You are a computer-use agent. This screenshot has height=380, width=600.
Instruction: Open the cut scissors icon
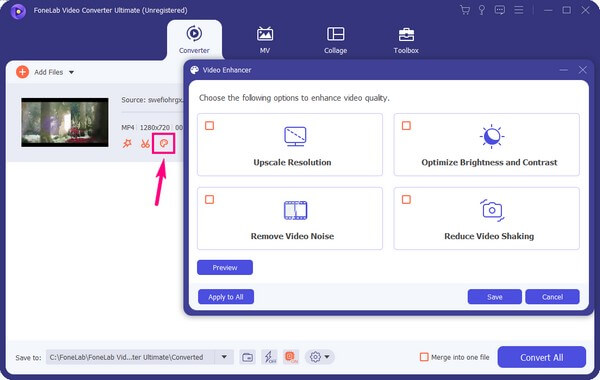(145, 144)
